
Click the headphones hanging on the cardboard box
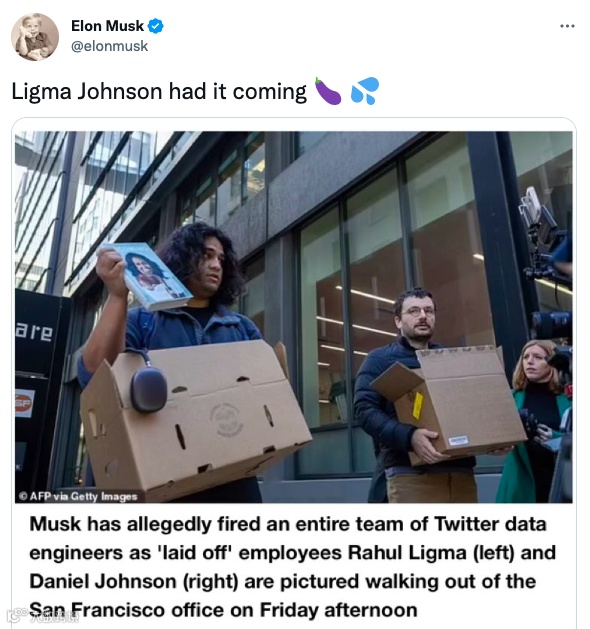[x=148, y=388]
